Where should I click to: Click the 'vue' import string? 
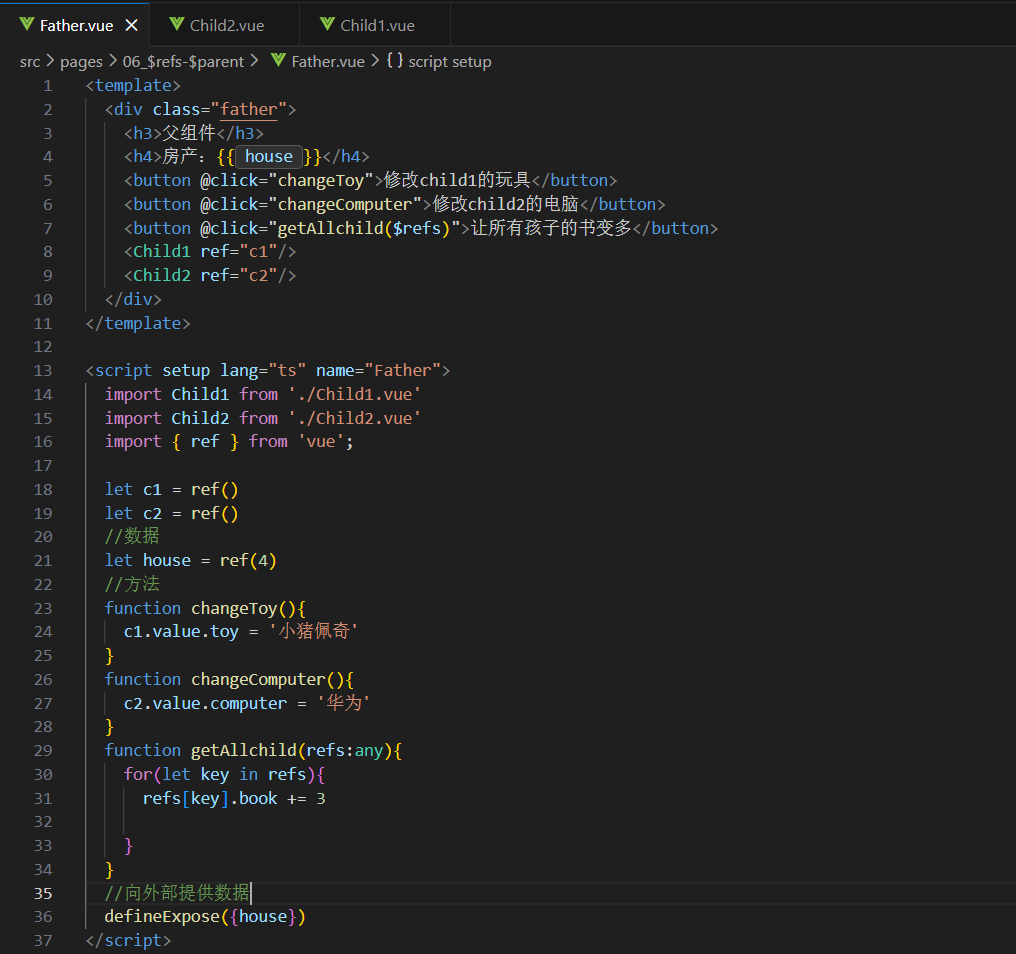[x=321, y=441]
